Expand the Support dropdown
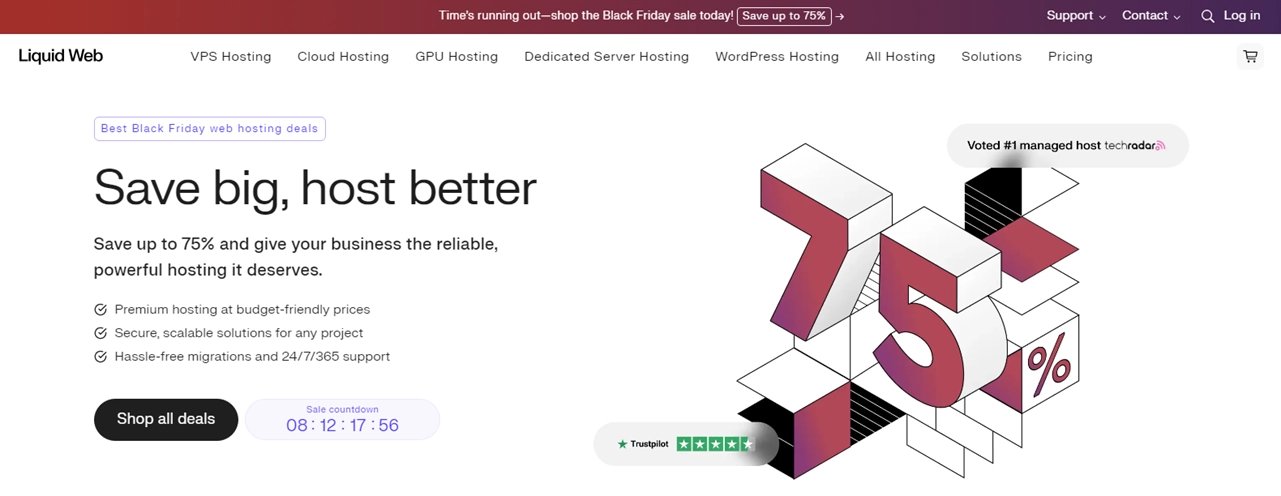This screenshot has width=1281, height=496. (1076, 16)
